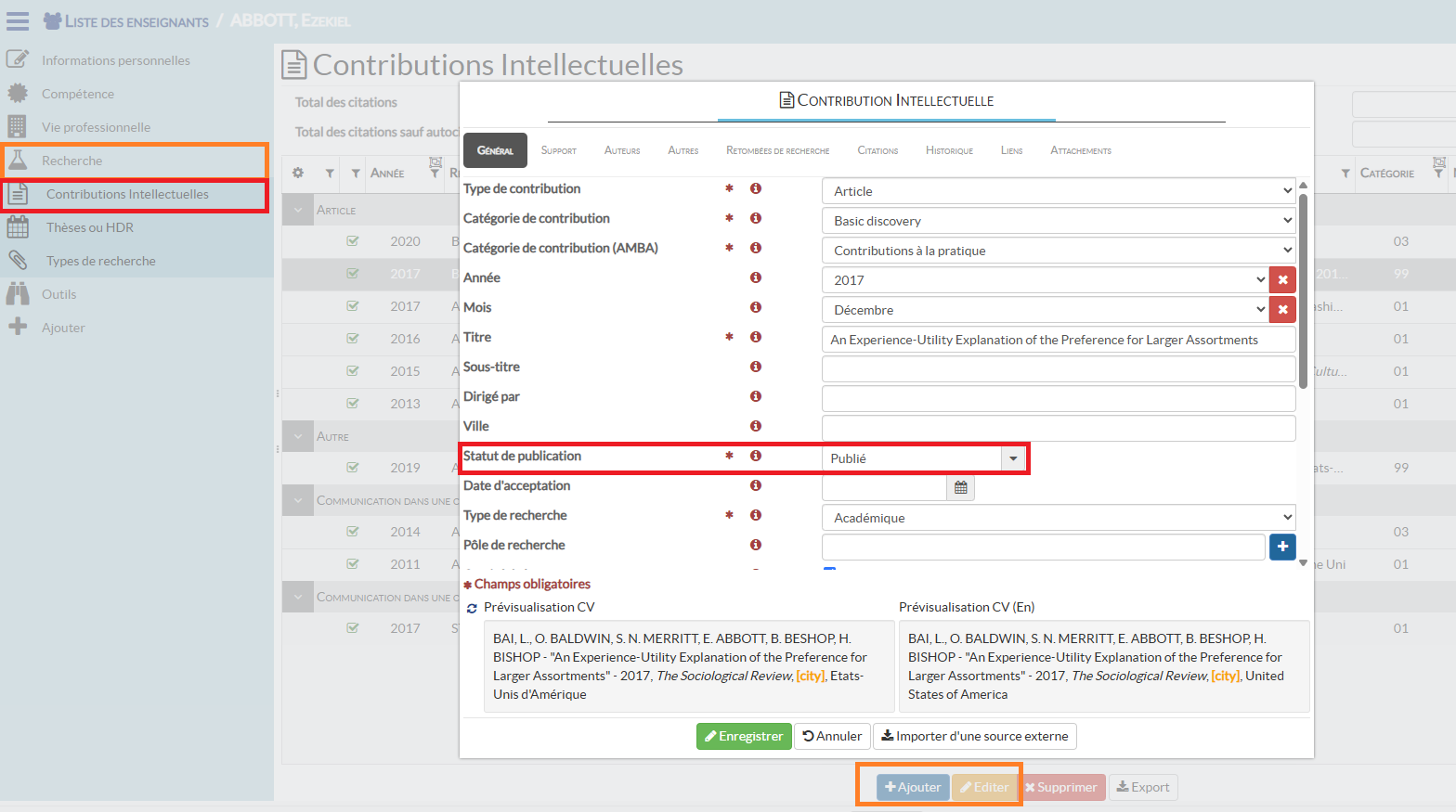Clear the Année field with red X
Viewport: 1456px width, 812px height.
point(1282,280)
